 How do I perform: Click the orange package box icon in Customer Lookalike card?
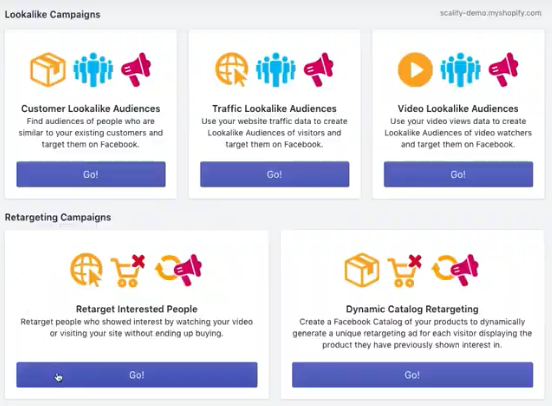click(x=48, y=69)
